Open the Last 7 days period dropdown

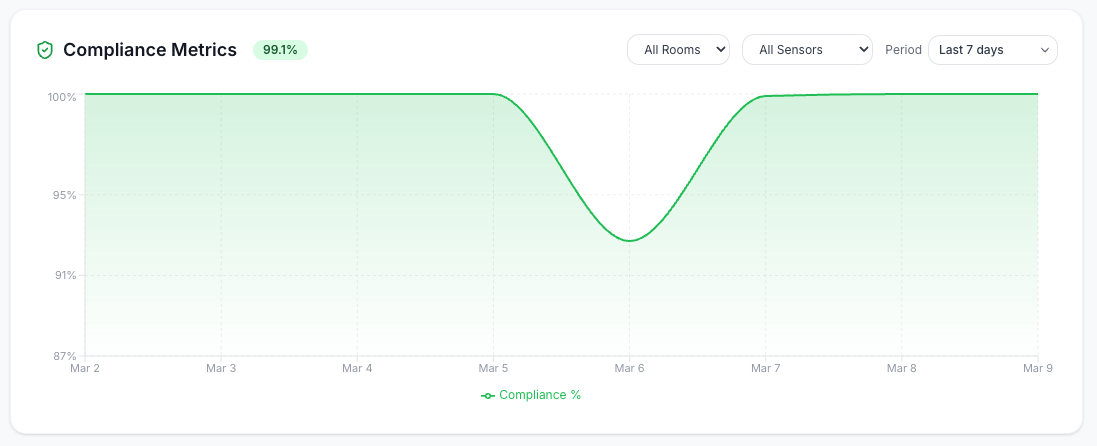tap(992, 50)
